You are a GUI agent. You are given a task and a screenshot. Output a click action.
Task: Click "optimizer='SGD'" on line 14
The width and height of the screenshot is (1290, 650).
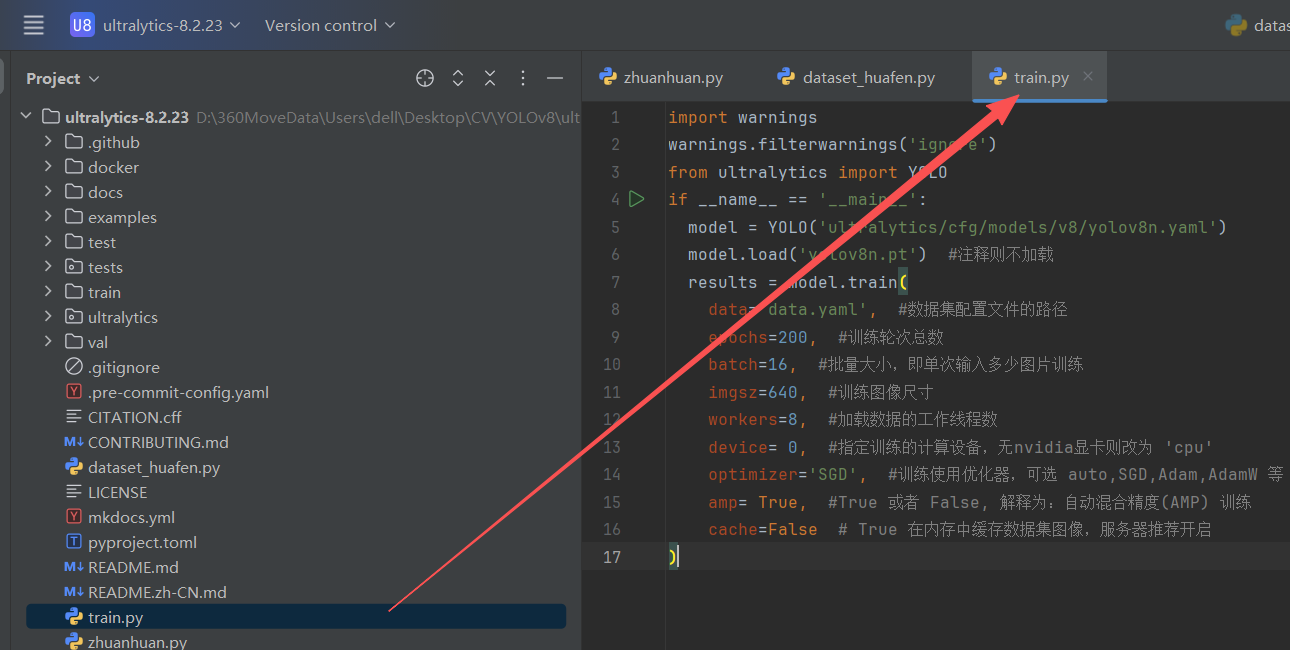click(783, 475)
